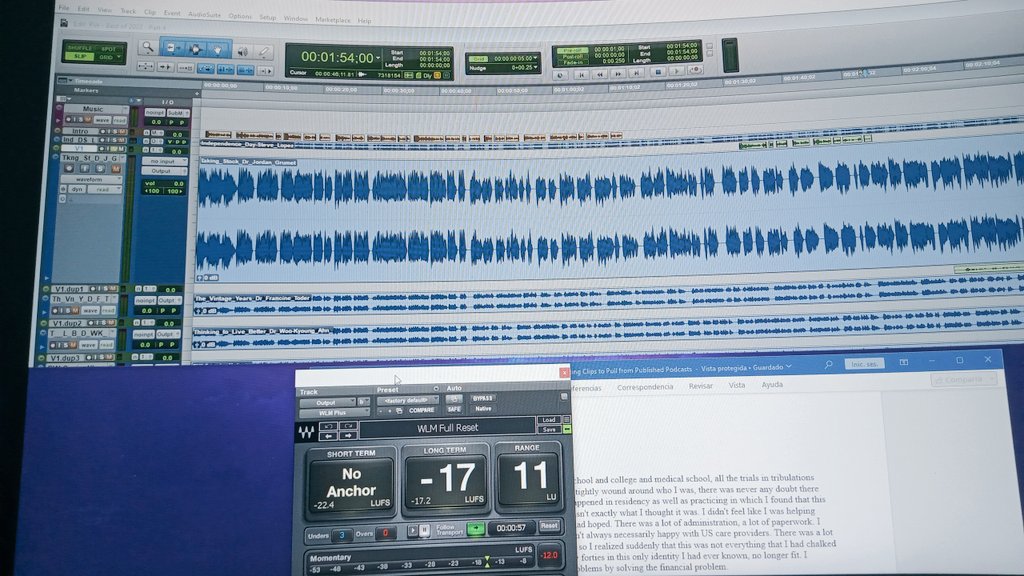Pause the WLM loudness meter
1024x576 pixels.
424,530
